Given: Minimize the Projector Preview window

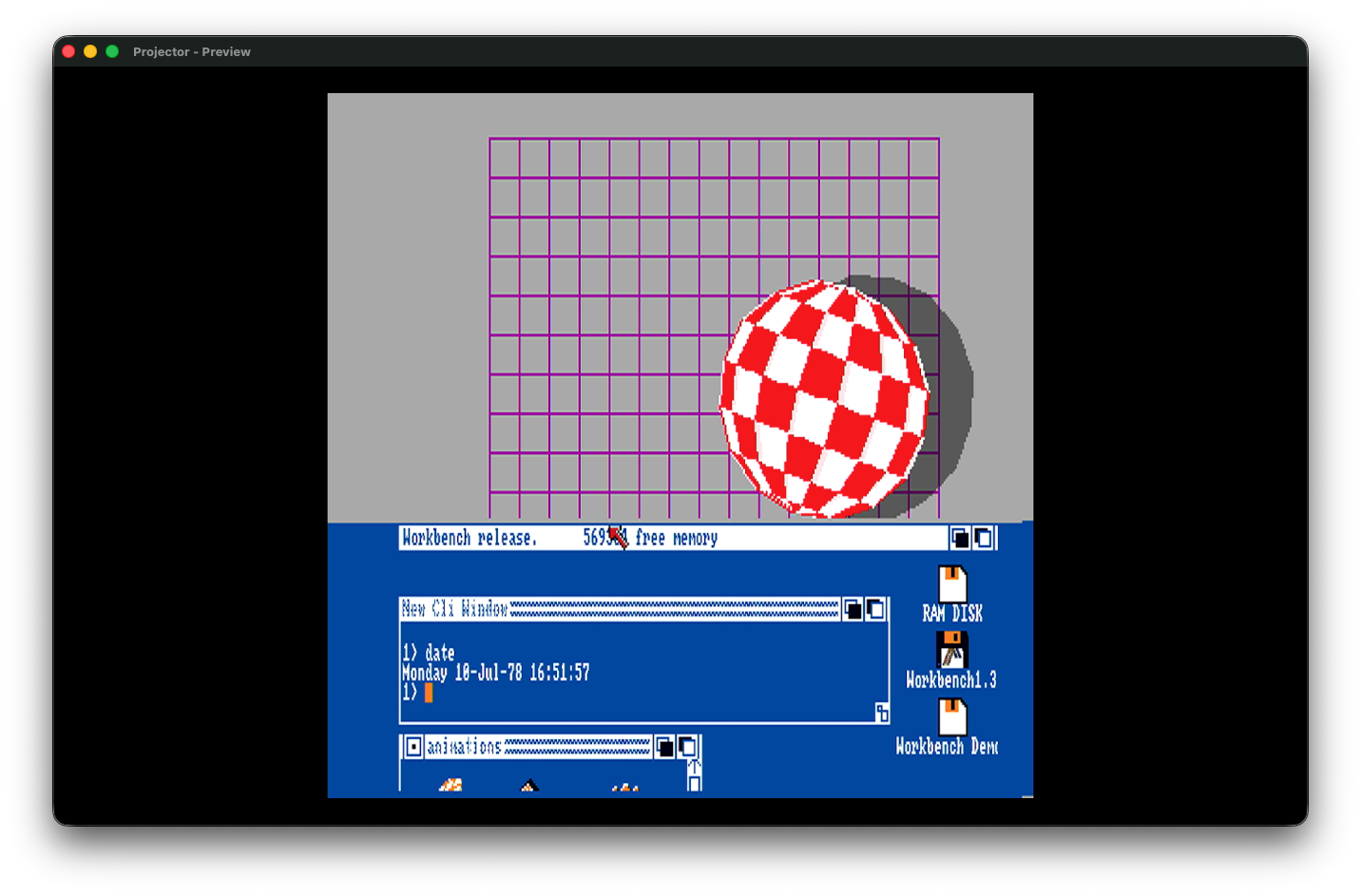Looking at the screenshot, I should pos(90,51).
